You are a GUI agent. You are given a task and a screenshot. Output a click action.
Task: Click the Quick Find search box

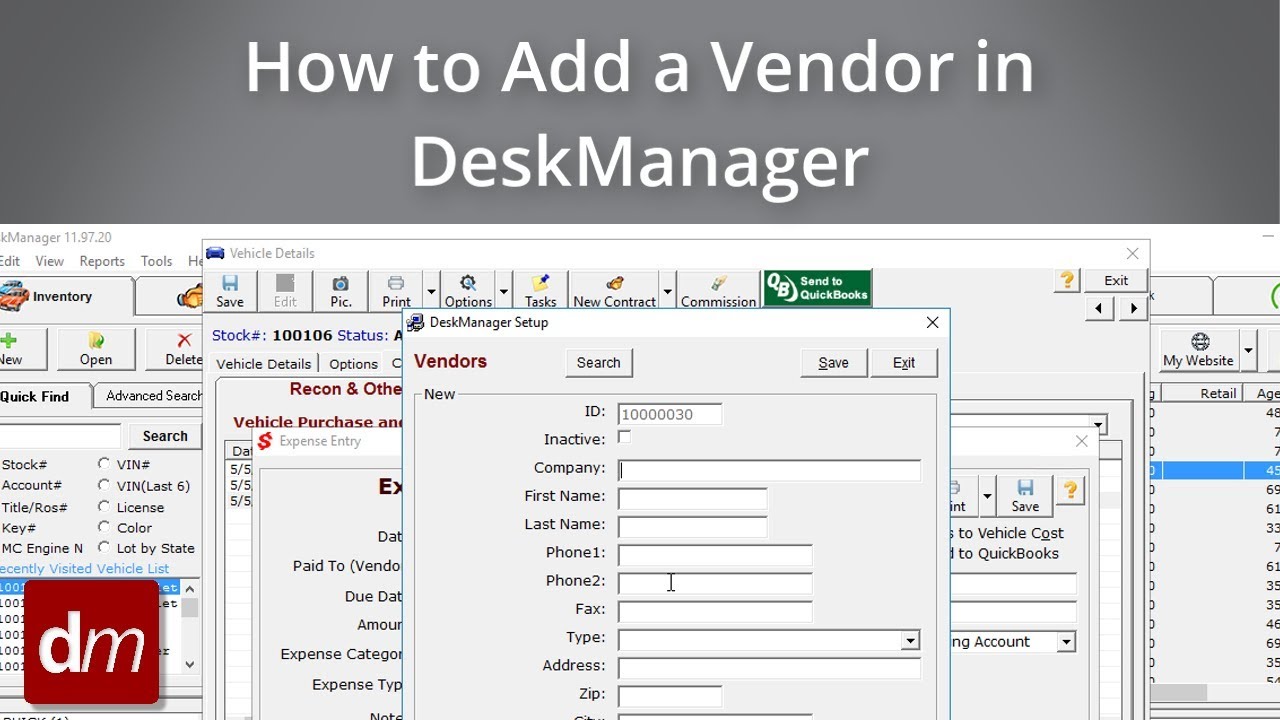pos(59,436)
